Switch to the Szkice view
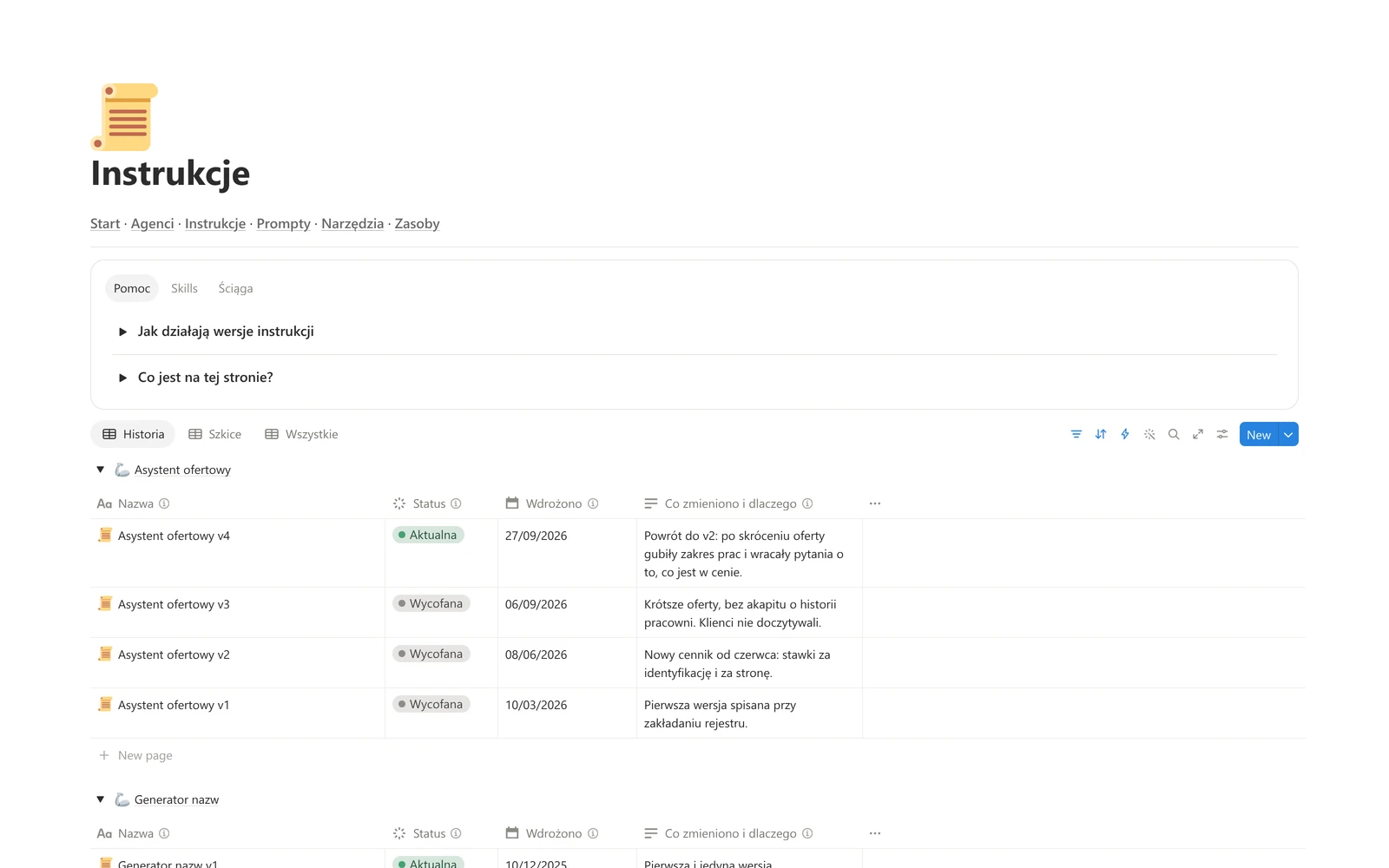The width and height of the screenshot is (1389, 868). point(215,434)
